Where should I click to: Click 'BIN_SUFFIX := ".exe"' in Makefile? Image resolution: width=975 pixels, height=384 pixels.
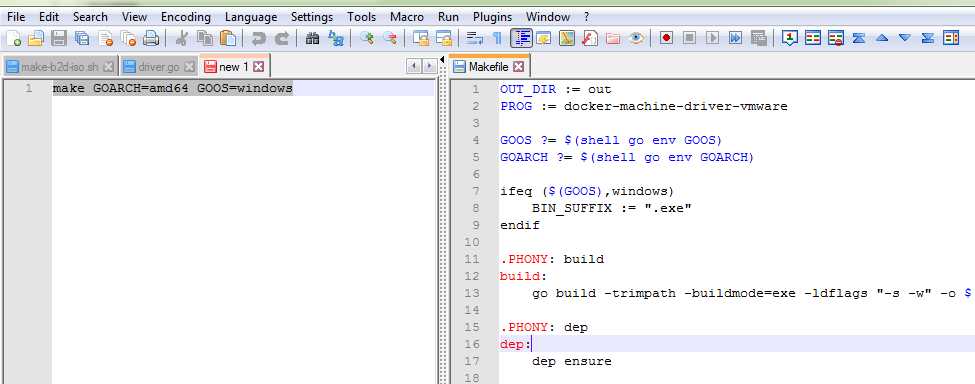pos(612,208)
